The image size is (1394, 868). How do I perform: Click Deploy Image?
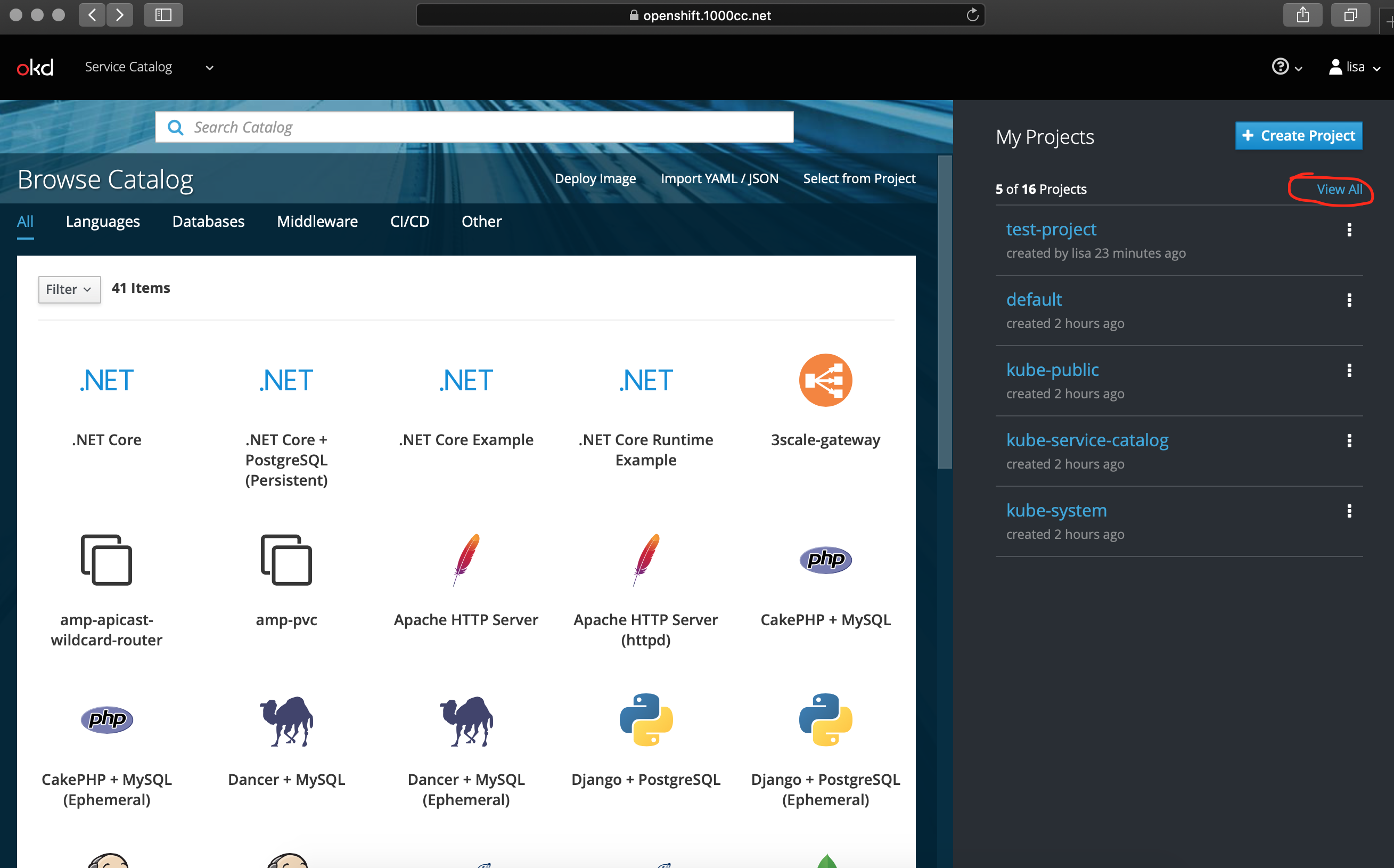tap(595, 178)
